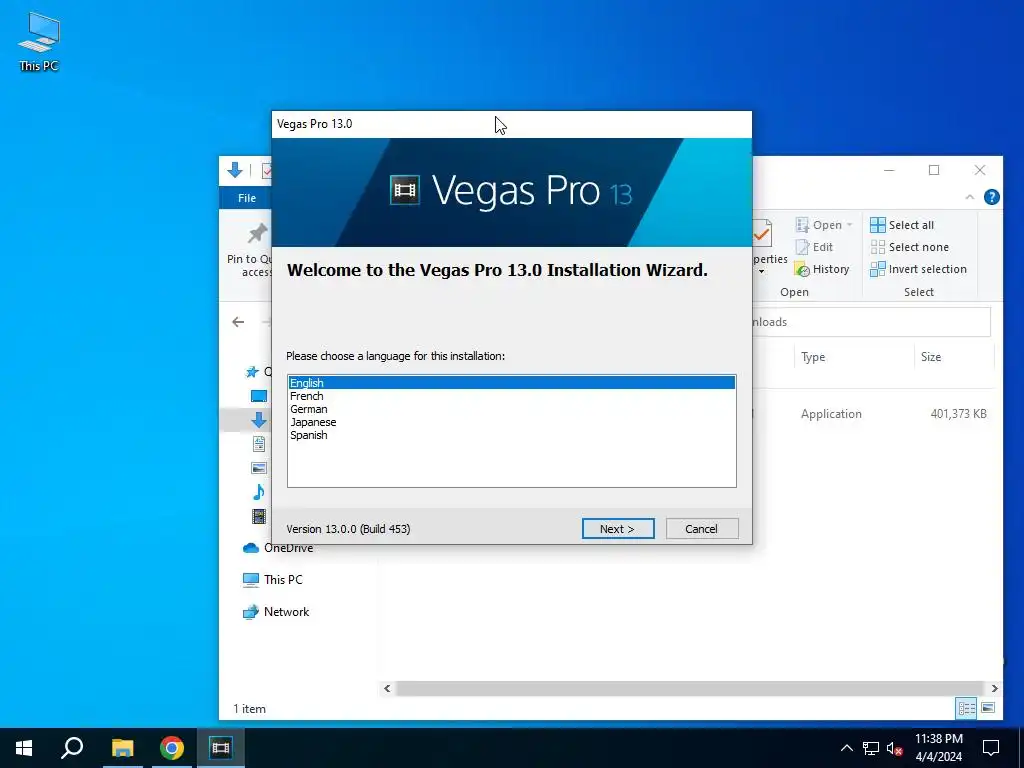Click Select none in Explorer ribbon
The image size is (1024, 768).
(x=910, y=247)
